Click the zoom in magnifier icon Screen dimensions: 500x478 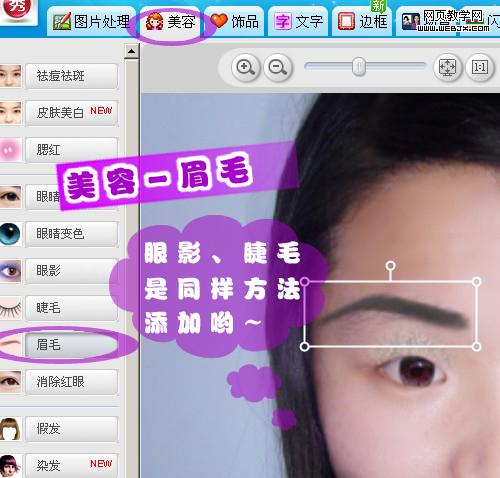click(x=246, y=68)
